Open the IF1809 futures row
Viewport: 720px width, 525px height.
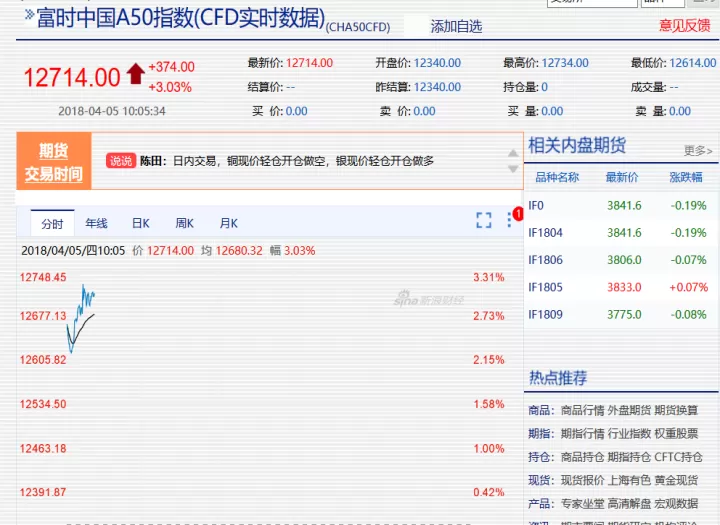point(621,315)
